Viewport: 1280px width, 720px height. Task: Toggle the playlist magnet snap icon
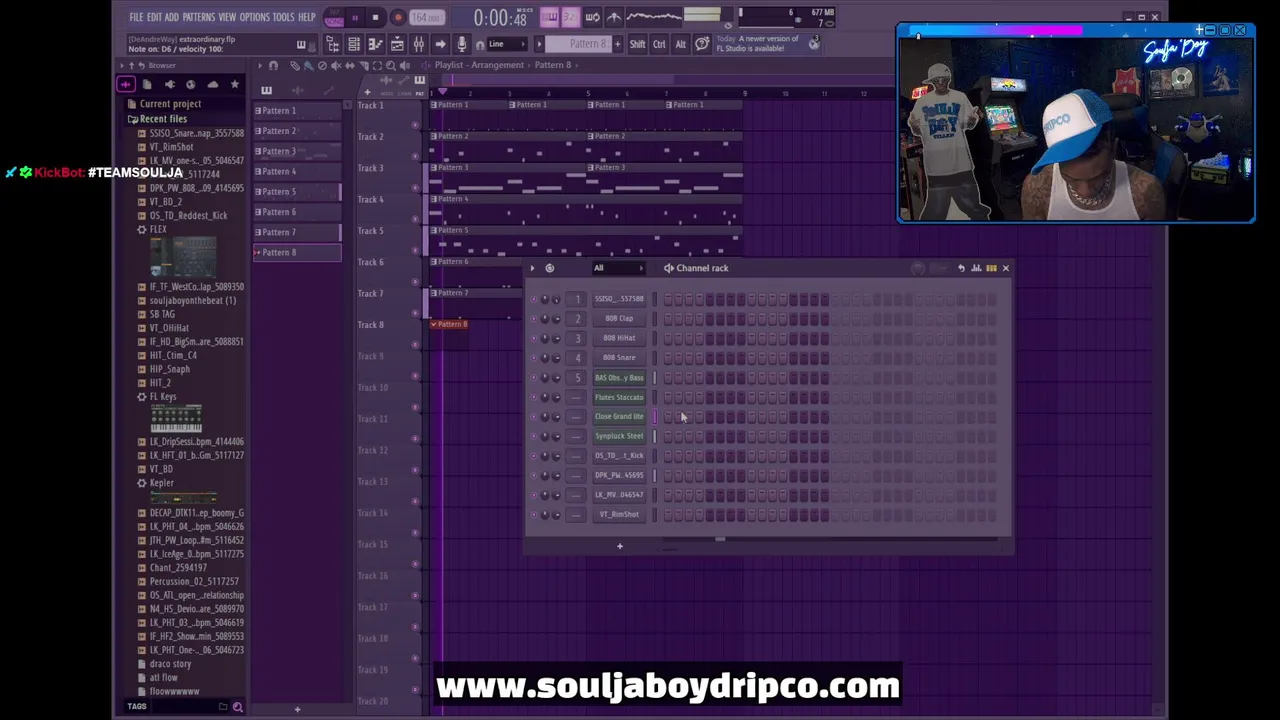tap(273, 66)
